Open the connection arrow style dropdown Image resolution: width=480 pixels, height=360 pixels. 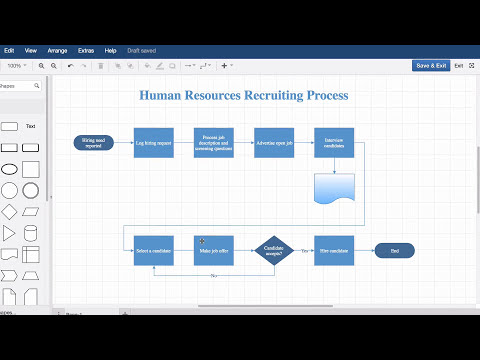[190, 66]
